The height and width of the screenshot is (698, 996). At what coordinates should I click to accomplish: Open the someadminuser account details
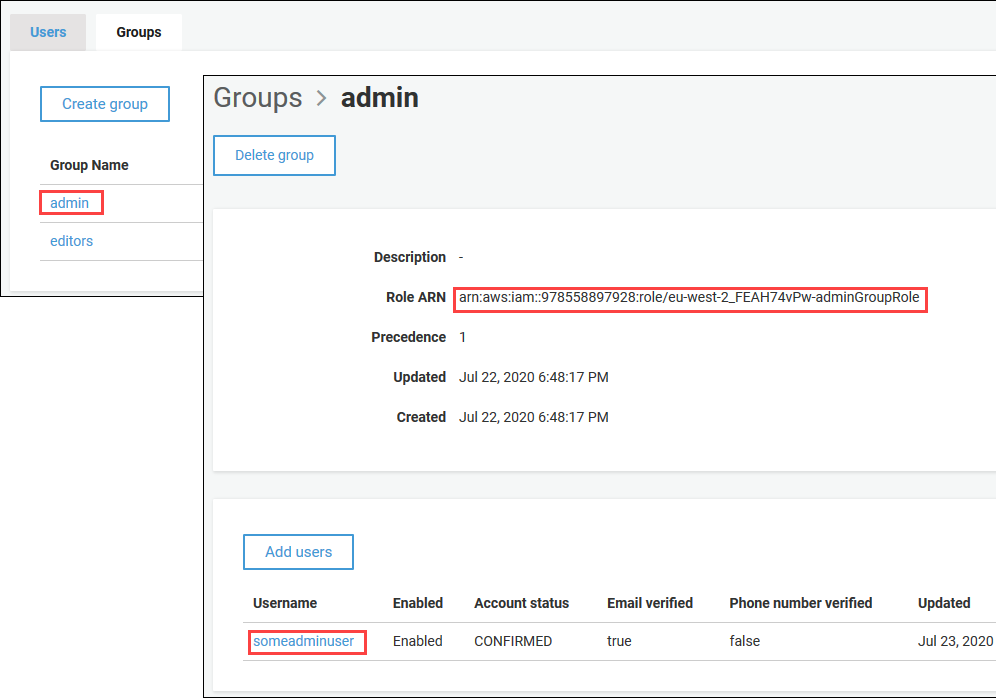(x=305, y=641)
